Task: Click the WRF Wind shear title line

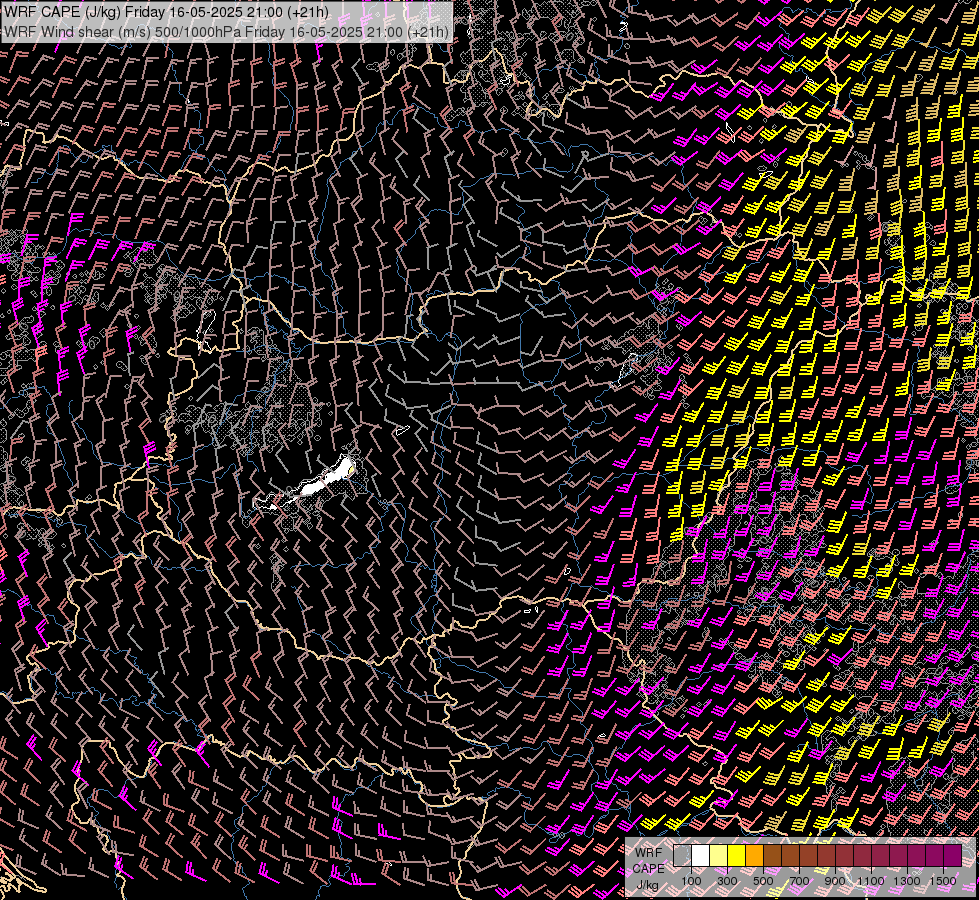Action: pos(227,32)
